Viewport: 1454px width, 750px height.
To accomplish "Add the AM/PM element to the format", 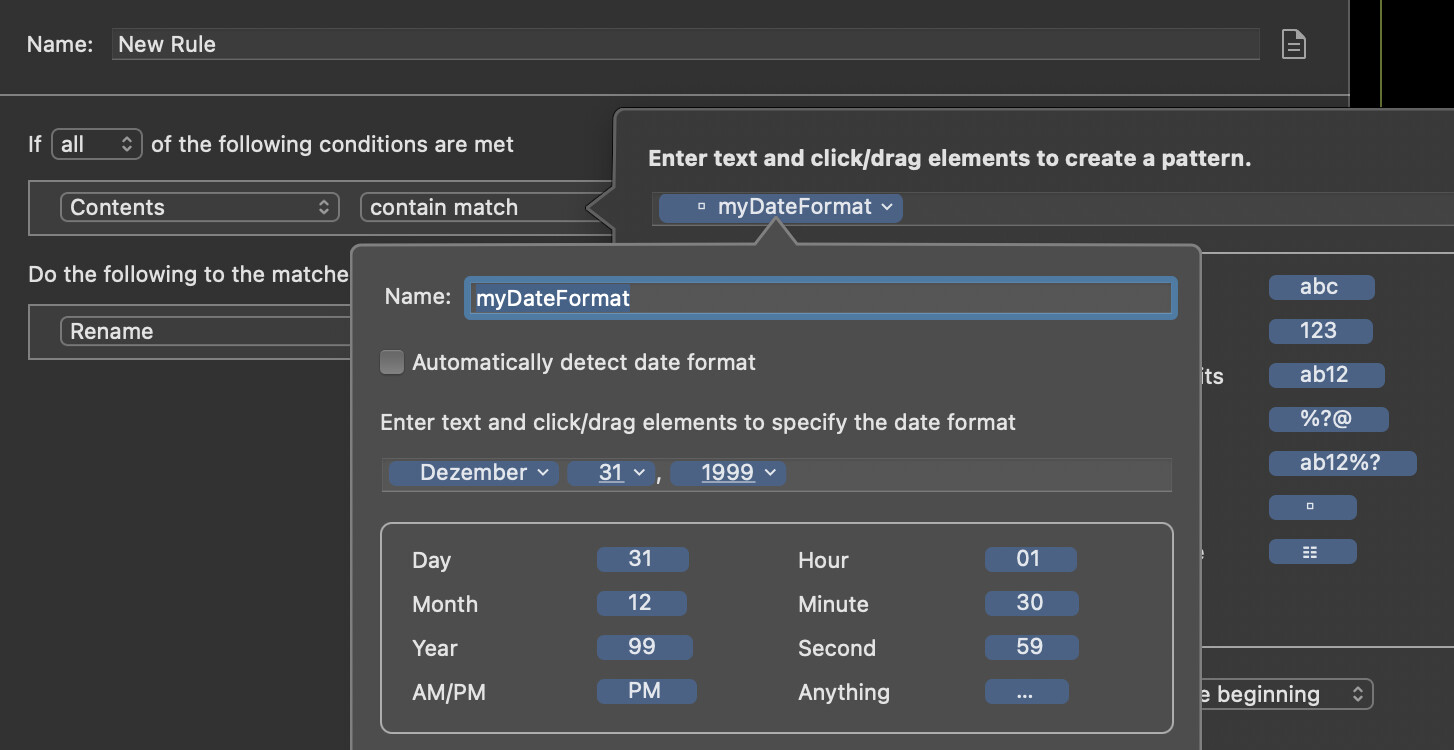I will [x=646, y=691].
